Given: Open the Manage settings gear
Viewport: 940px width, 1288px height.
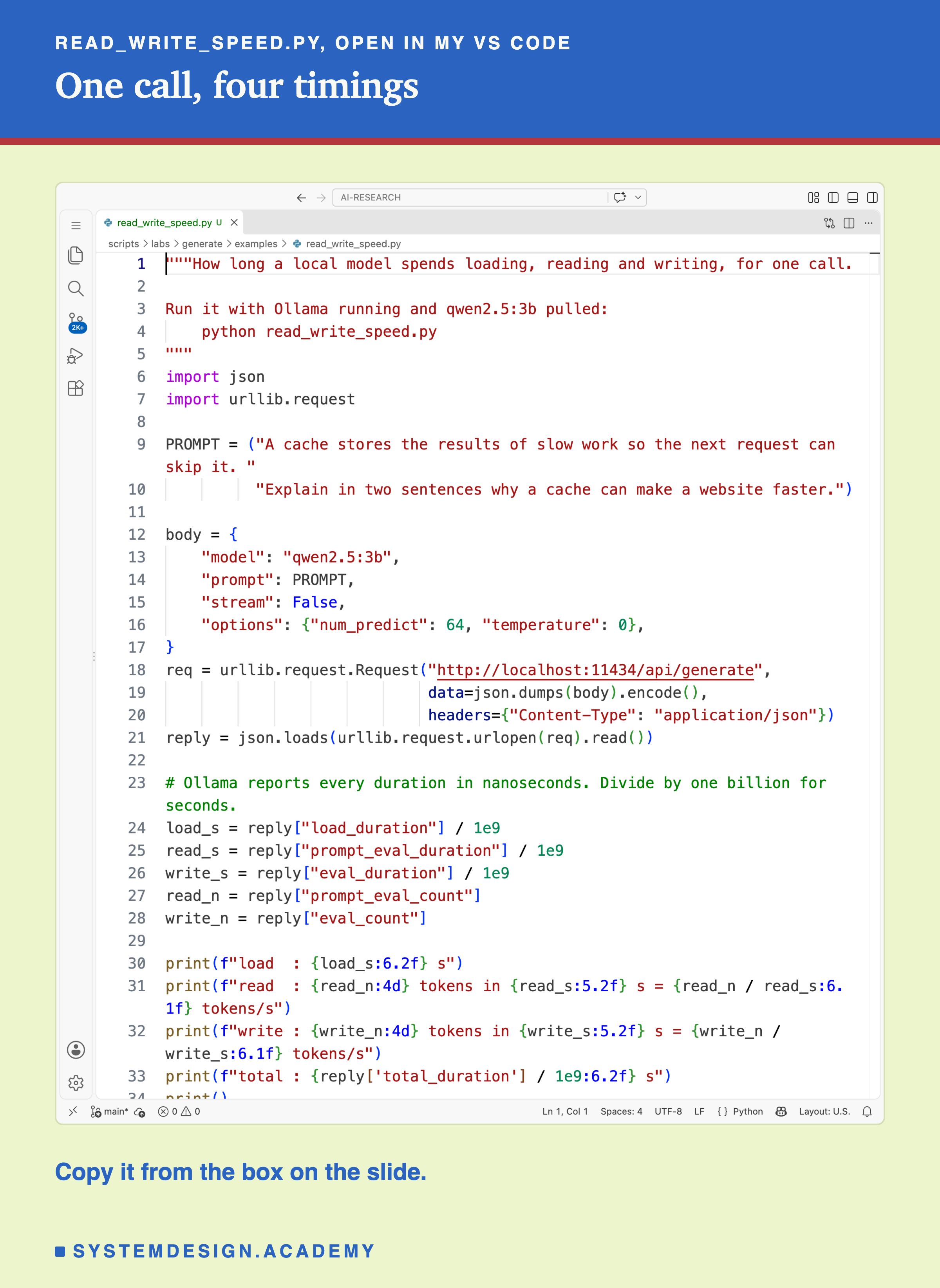Looking at the screenshot, I should point(76,1083).
